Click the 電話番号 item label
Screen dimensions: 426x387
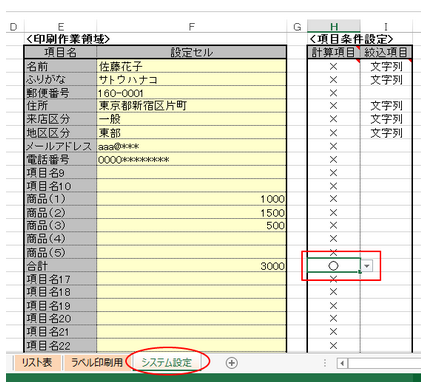point(61,159)
